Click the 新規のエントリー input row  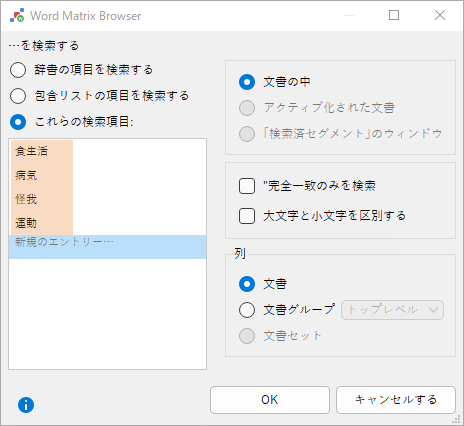[x=107, y=247]
